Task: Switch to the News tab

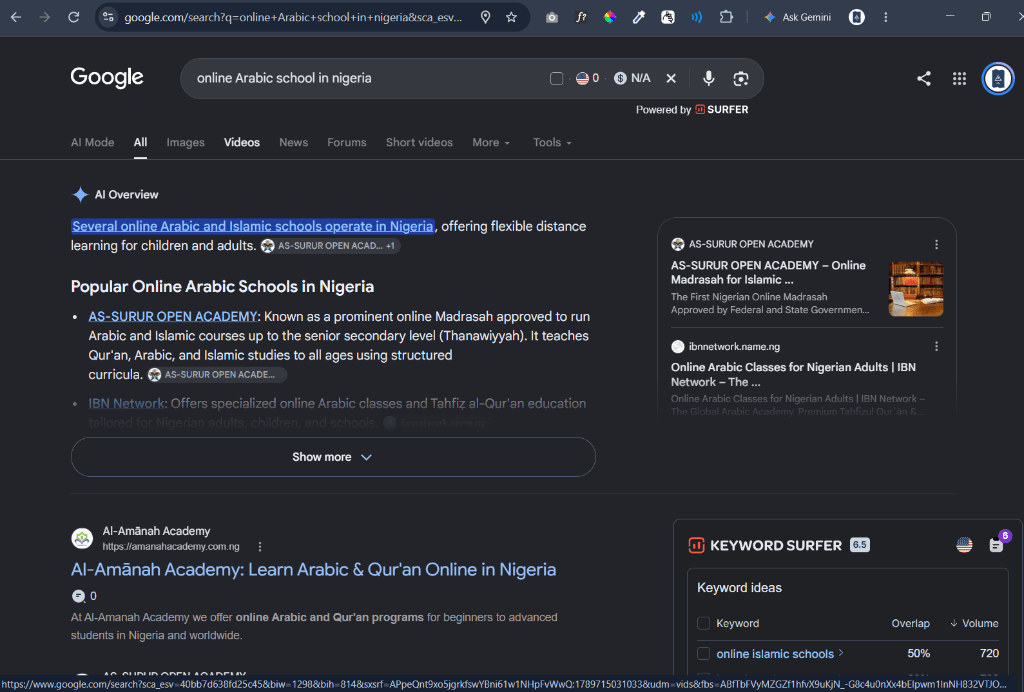Action: [293, 142]
